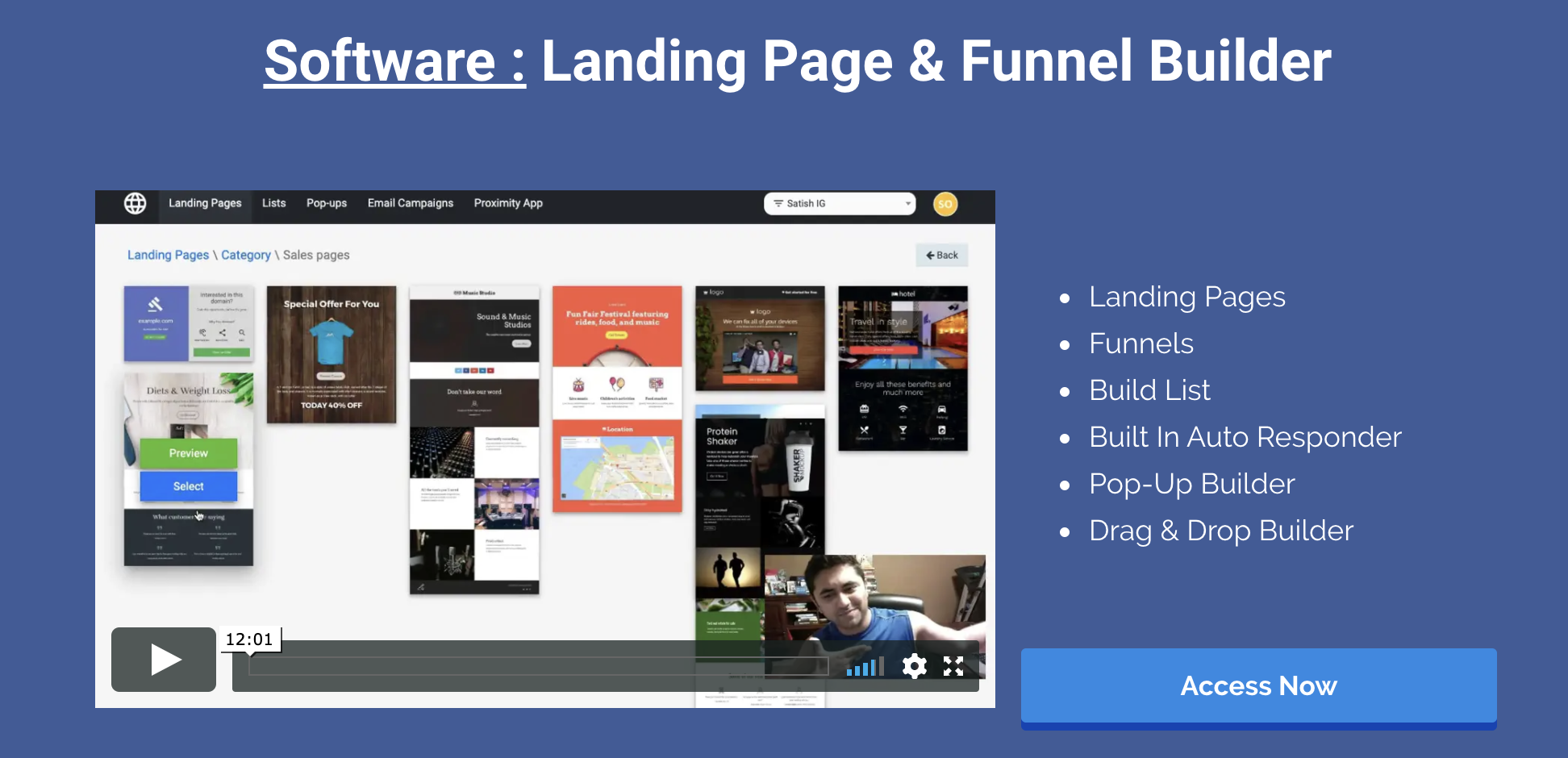Click the video progress bar
Image resolution: width=1568 pixels, height=758 pixels.
(x=538, y=666)
